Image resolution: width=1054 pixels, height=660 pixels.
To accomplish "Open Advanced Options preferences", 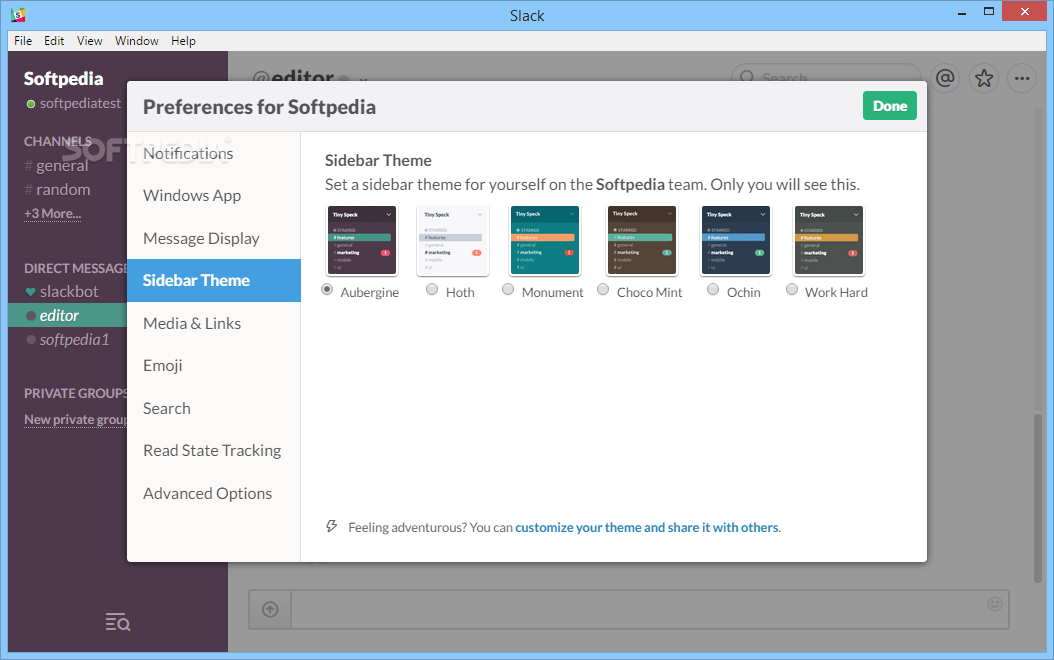I will coord(214,493).
